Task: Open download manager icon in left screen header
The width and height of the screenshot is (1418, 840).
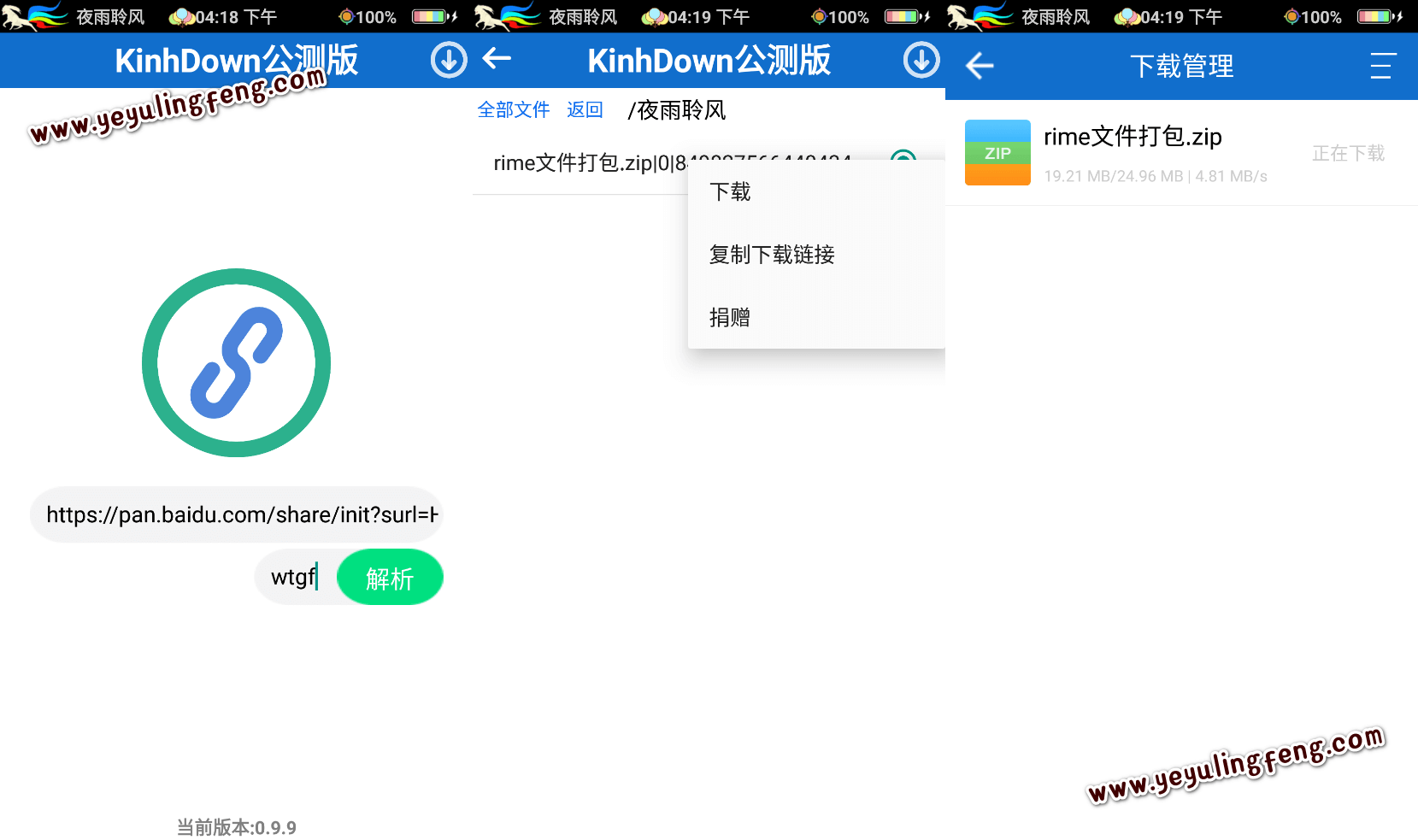Action: 449,60
